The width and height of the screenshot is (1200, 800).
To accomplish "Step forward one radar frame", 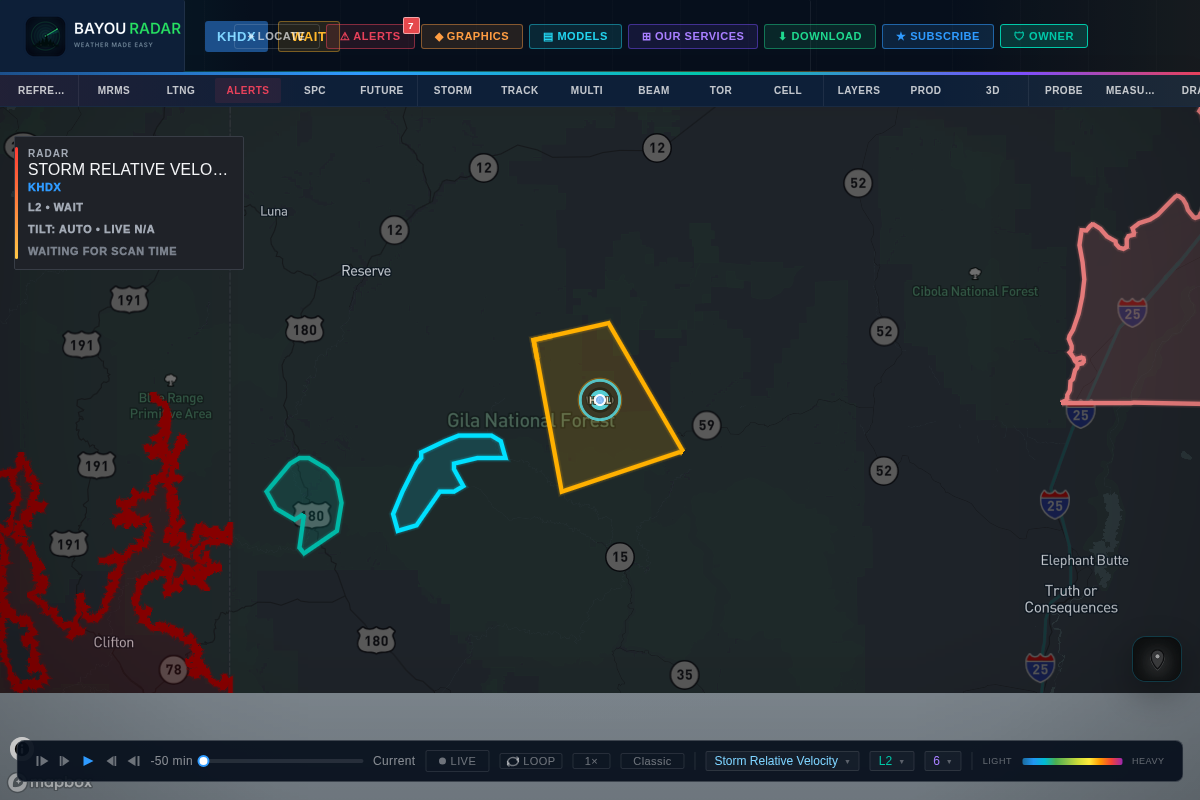I will pos(111,761).
